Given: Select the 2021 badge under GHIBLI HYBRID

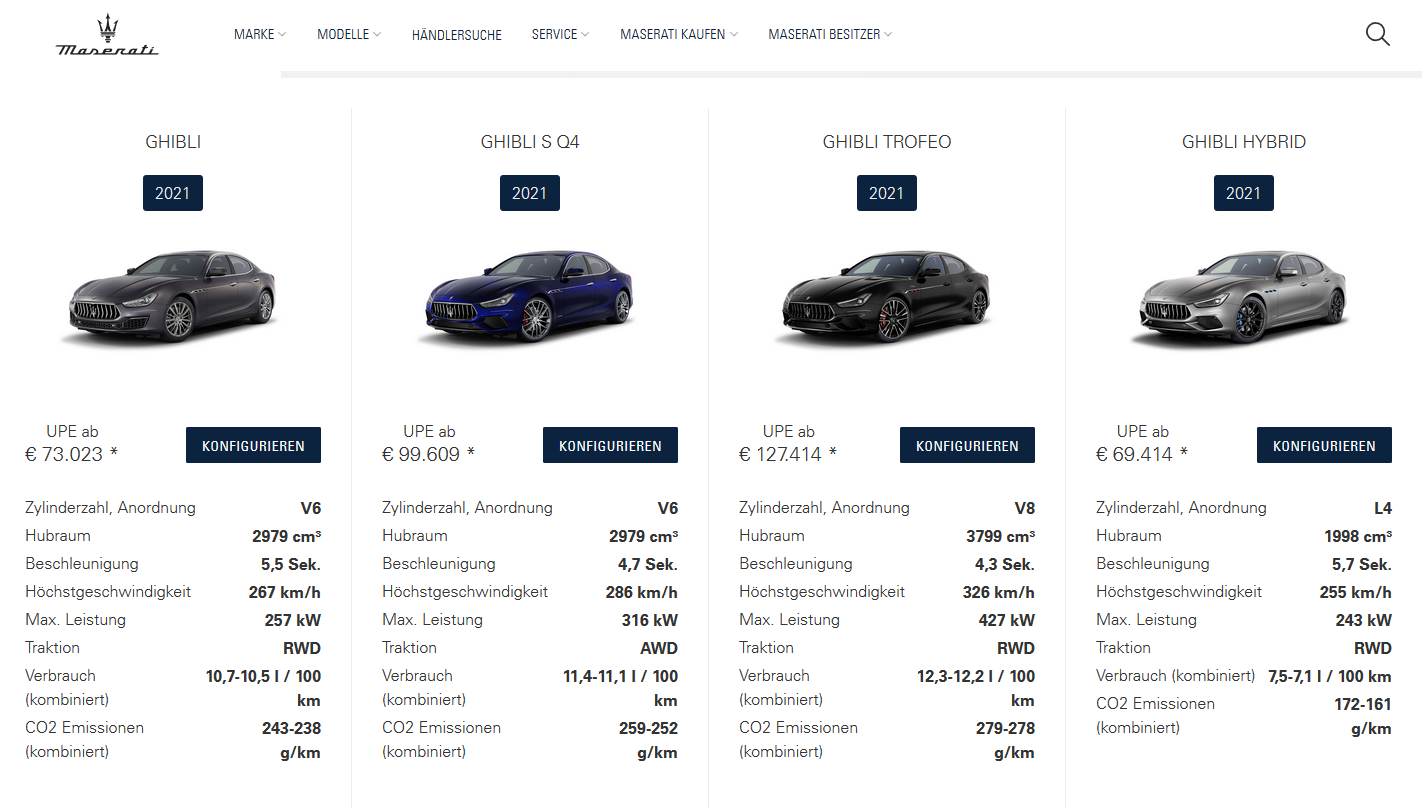Looking at the screenshot, I should (x=1244, y=193).
